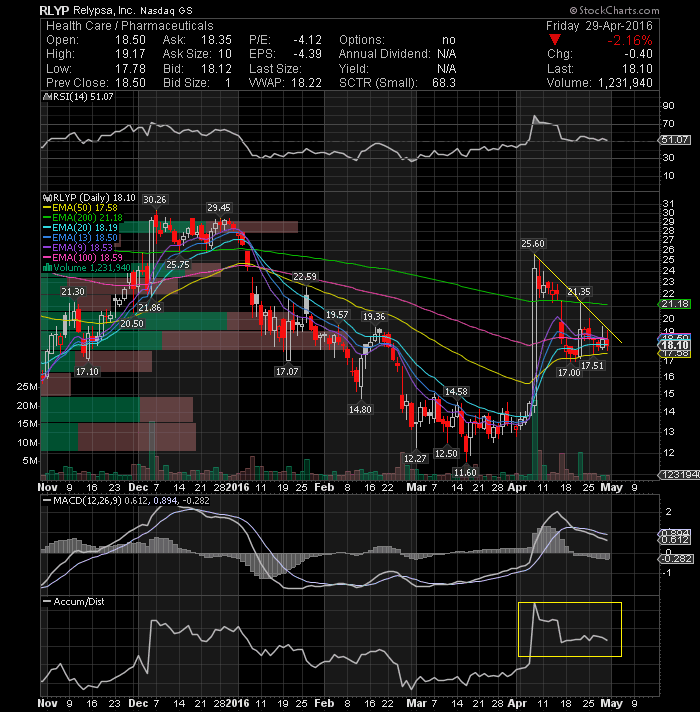Click the VWAP value 18.22
700x712 pixels.
306,83
